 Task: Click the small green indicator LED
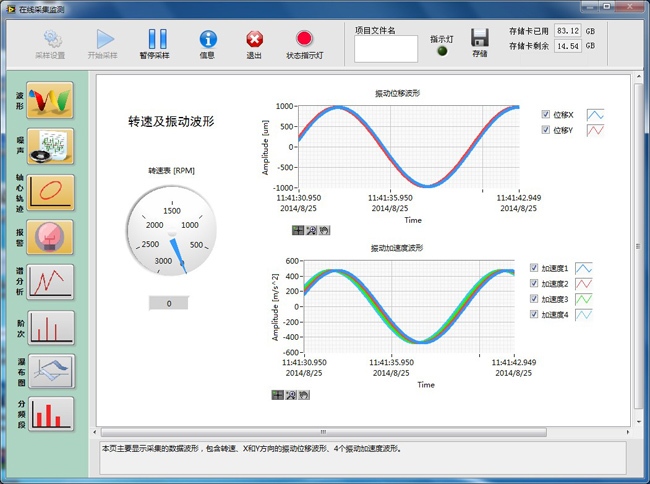click(442, 51)
